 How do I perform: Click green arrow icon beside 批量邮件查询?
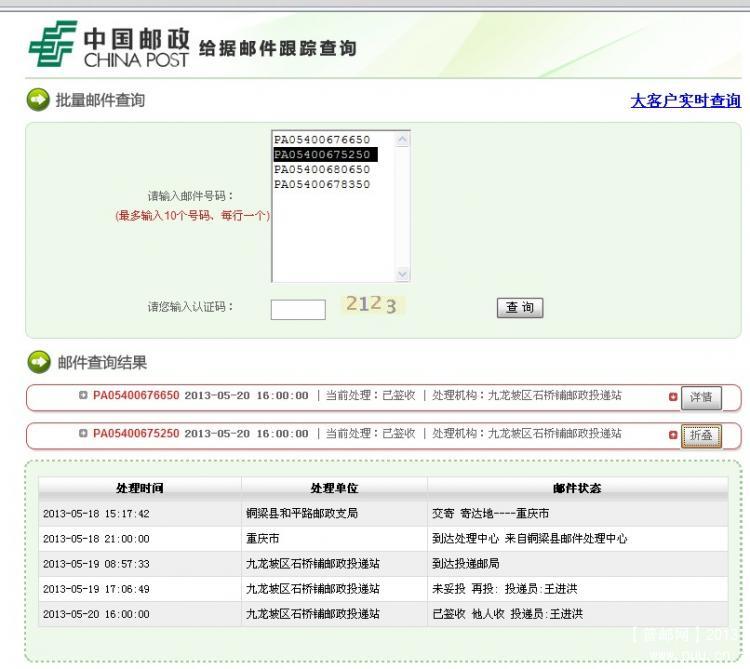[x=38, y=100]
